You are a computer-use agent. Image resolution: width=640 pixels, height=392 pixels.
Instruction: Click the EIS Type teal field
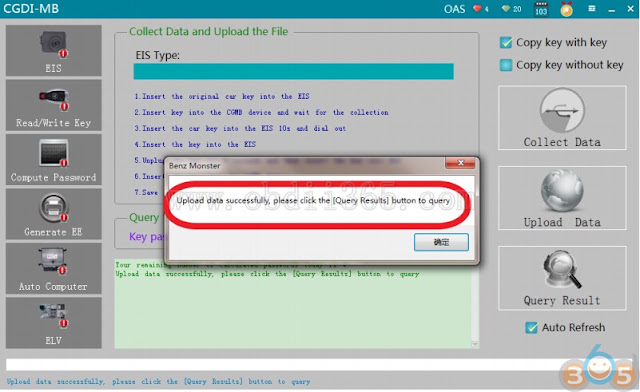[x=293, y=71]
